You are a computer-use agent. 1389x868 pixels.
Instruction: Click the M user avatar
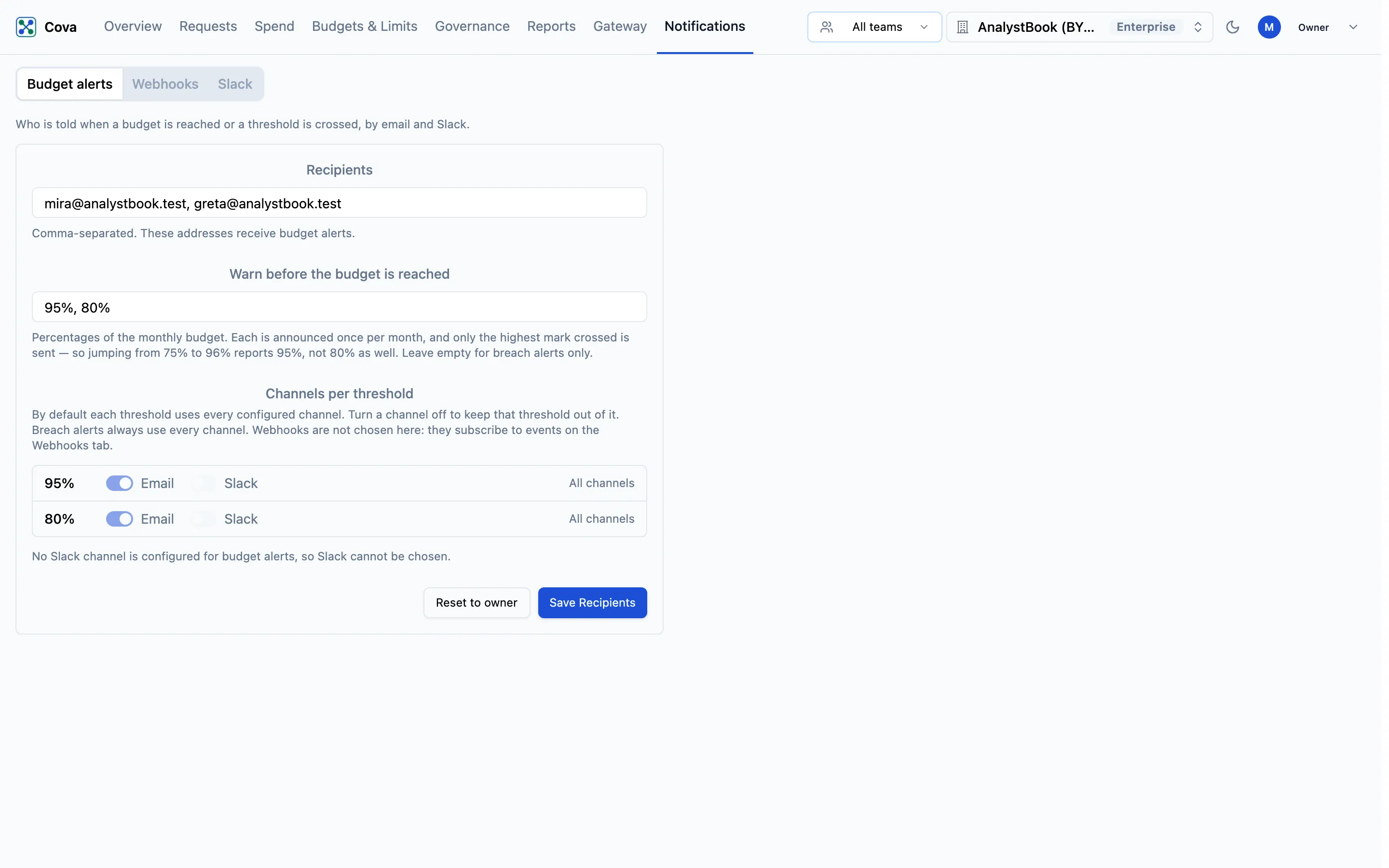[1268, 27]
